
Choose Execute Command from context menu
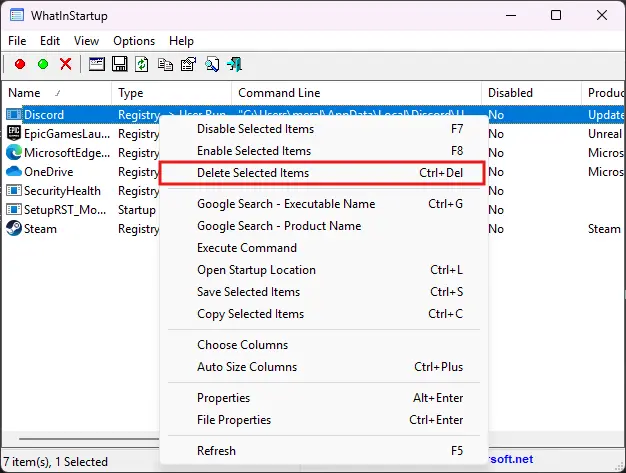click(x=323, y=248)
